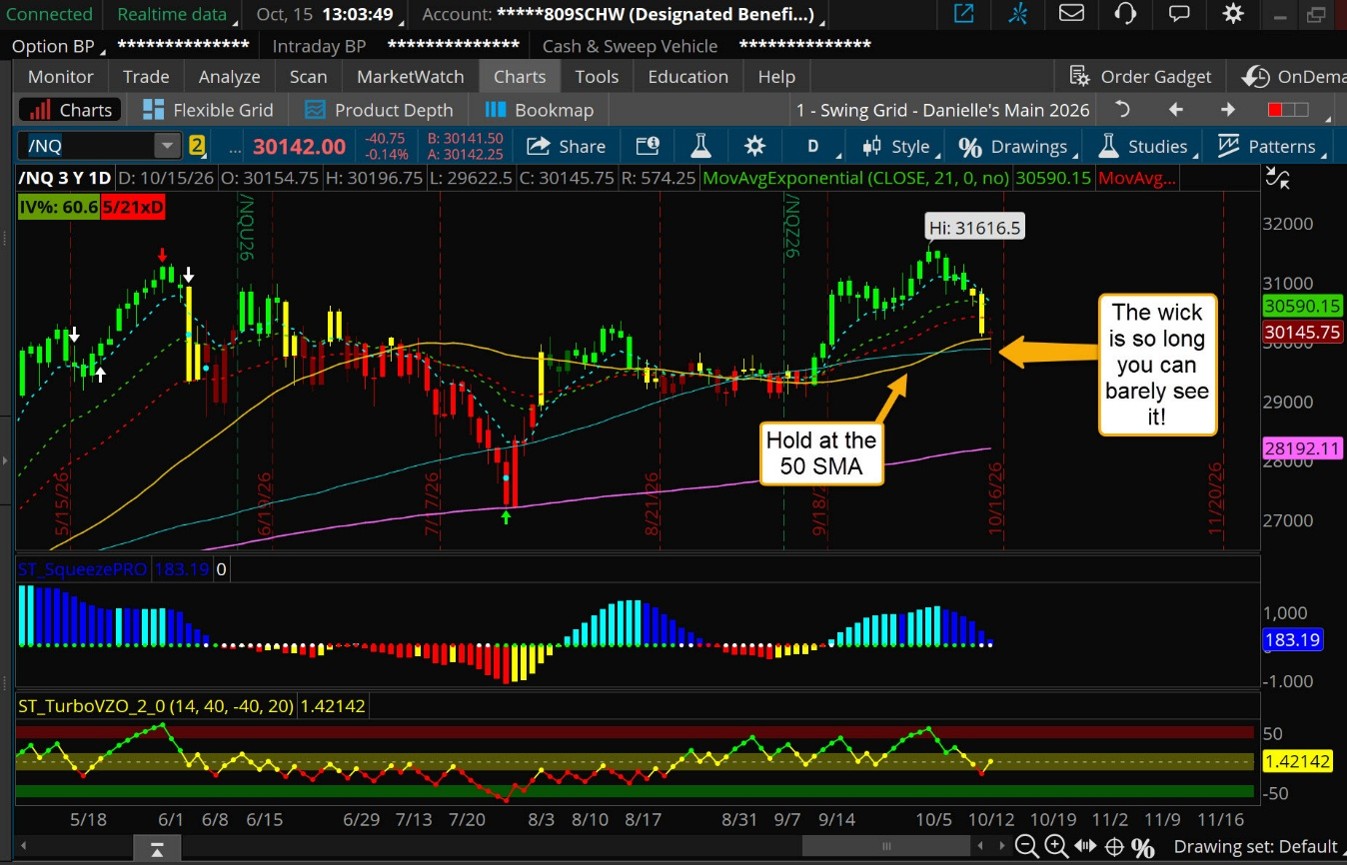Click the yellow symbol link number 2

click(x=197, y=146)
